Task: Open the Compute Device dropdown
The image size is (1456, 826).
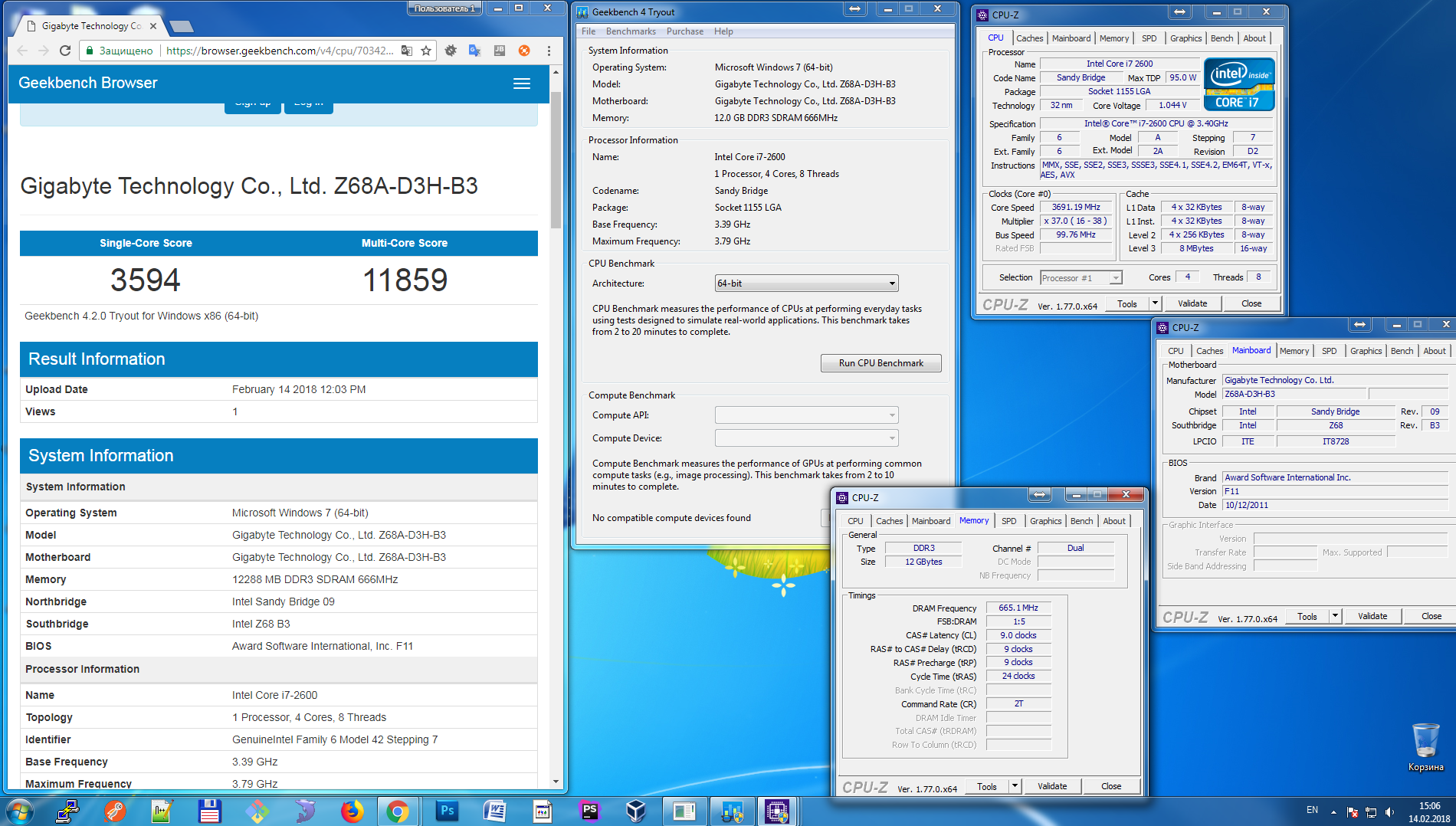Action: click(806, 438)
